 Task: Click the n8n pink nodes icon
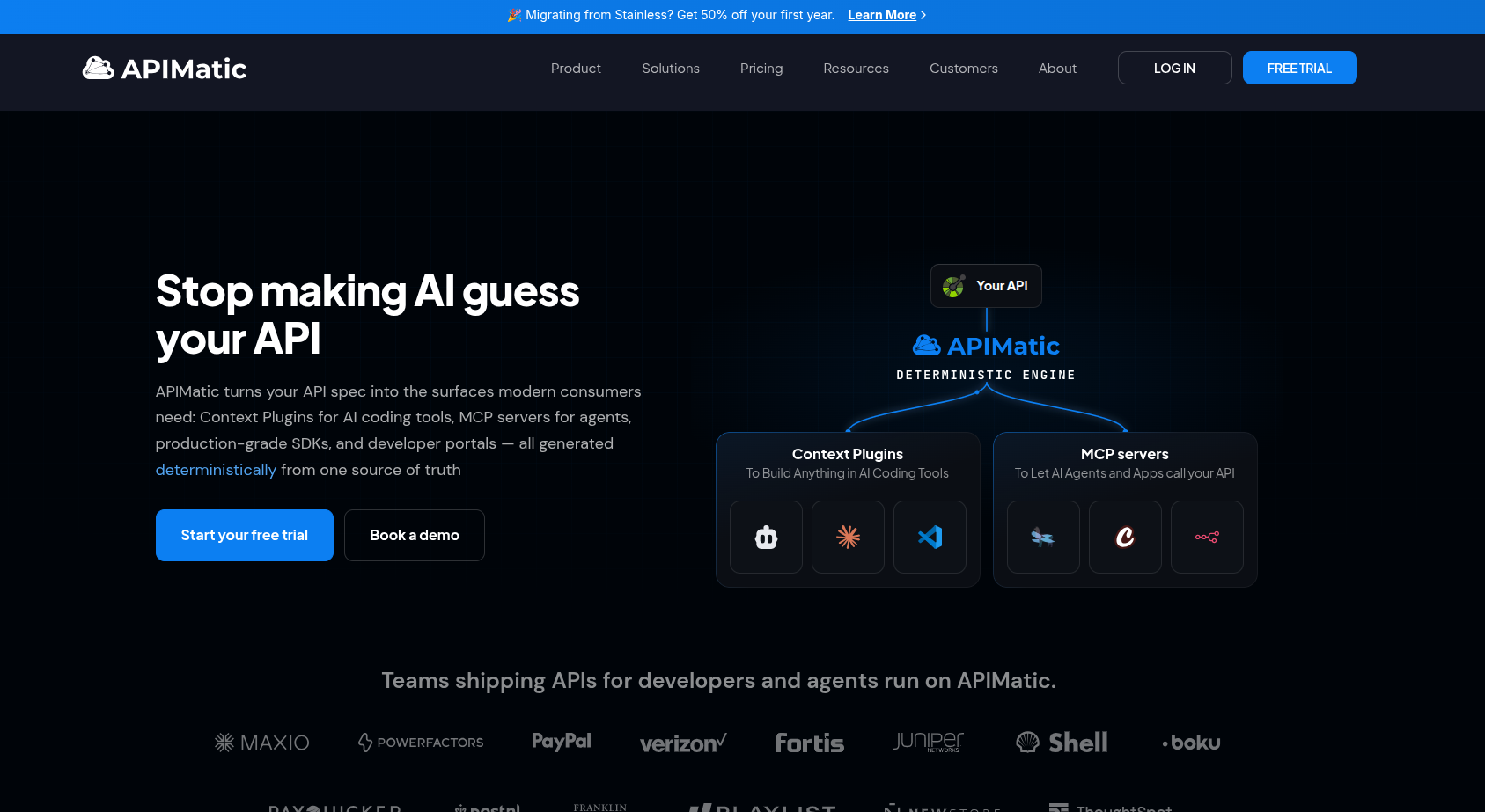coord(1207,537)
